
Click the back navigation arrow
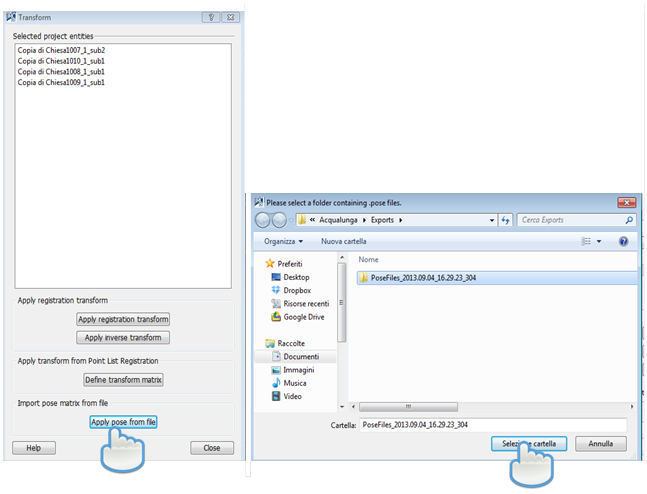pyautogui.click(x=264, y=220)
